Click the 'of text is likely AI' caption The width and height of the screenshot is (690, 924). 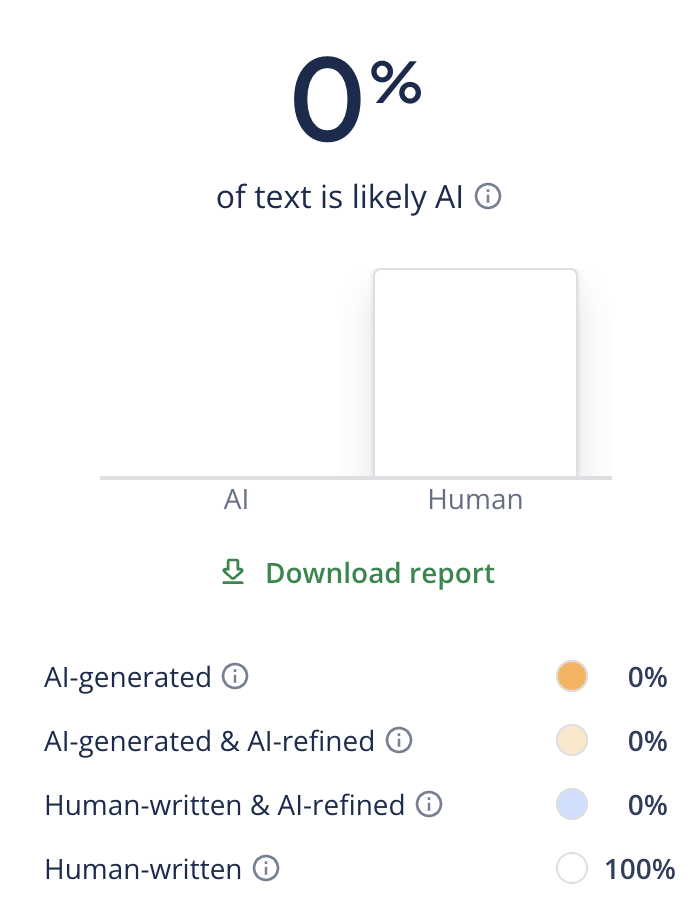pyautogui.click(x=340, y=197)
